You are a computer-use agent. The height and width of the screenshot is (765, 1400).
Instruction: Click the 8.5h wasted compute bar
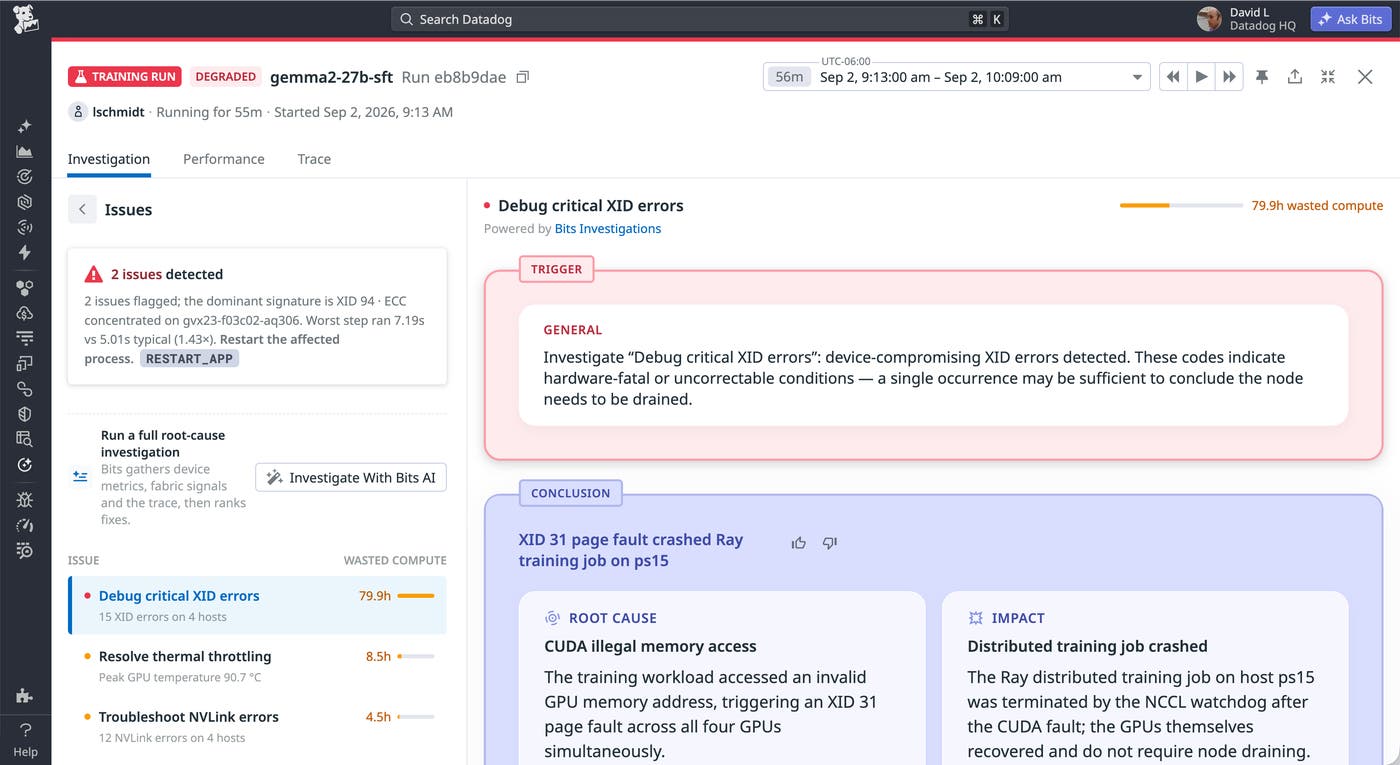point(416,657)
